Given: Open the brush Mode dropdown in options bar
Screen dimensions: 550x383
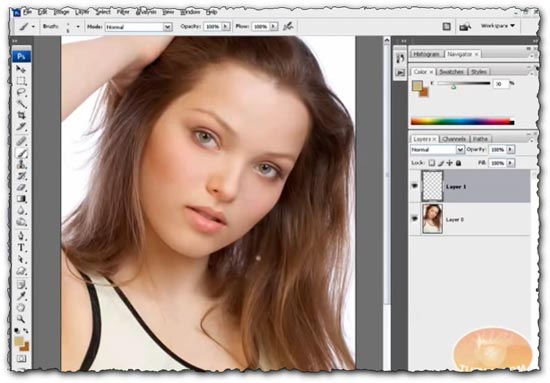Looking at the screenshot, I should [x=139, y=27].
